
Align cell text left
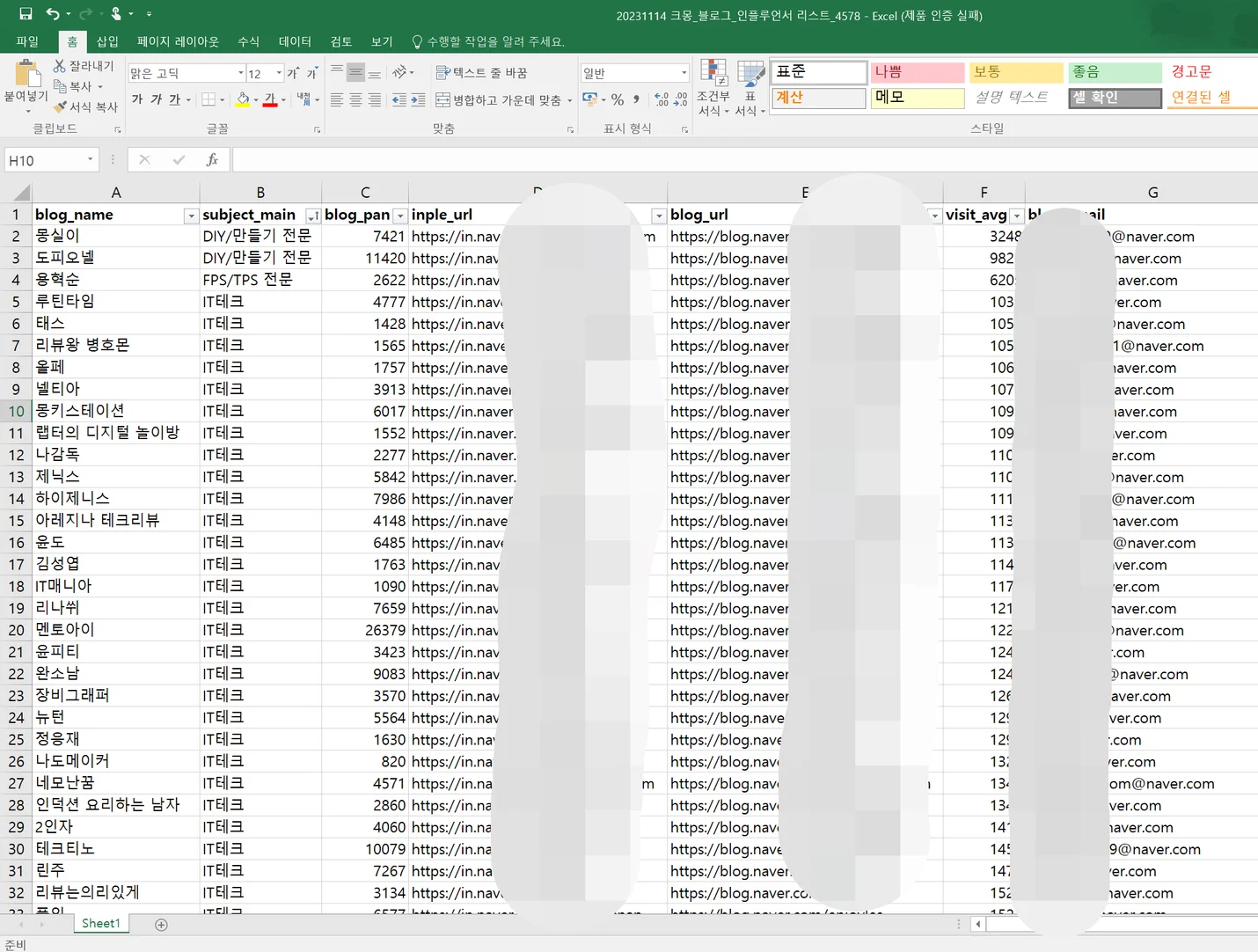337,99
